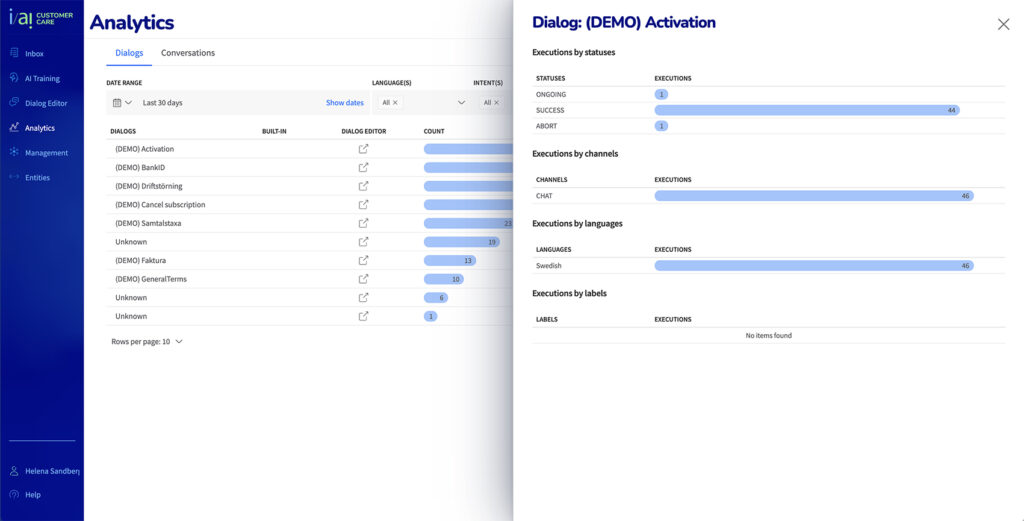Close the Dialog details panel
1024x521 pixels.
click(x=1003, y=24)
